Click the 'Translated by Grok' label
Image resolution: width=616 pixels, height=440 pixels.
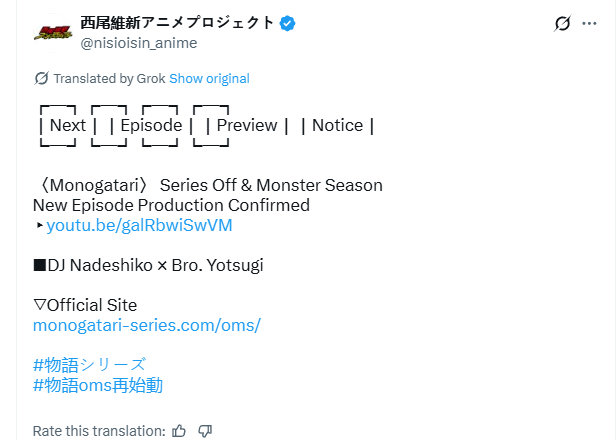click(109, 78)
